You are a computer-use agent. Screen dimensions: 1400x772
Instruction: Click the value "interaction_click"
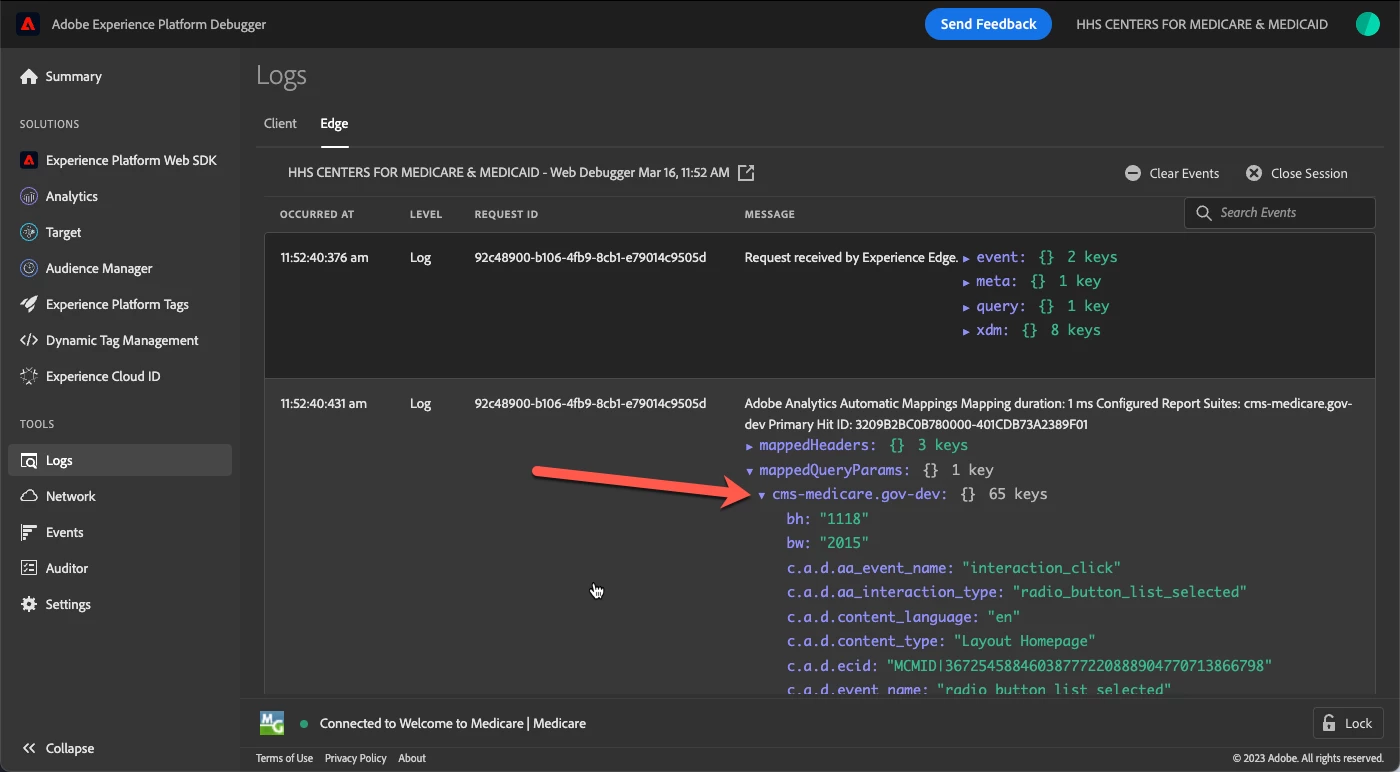click(x=1041, y=568)
